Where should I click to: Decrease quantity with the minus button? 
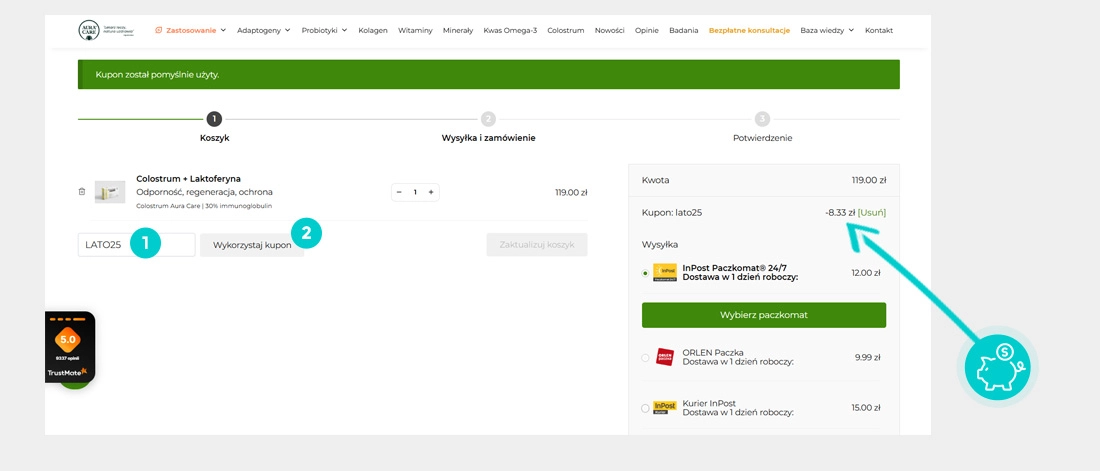click(x=399, y=192)
